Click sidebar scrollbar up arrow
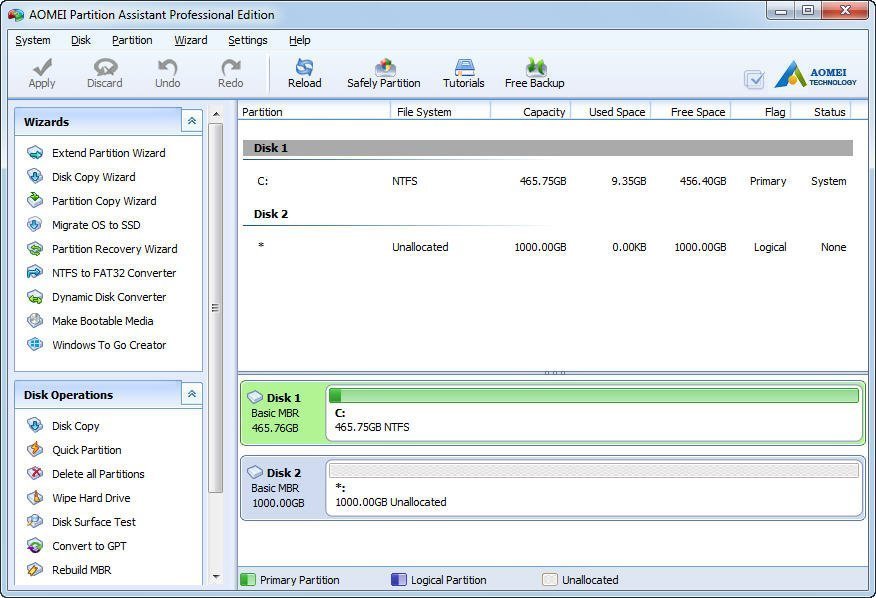Viewport: 876px width, 598px height. tap(216, 114)
